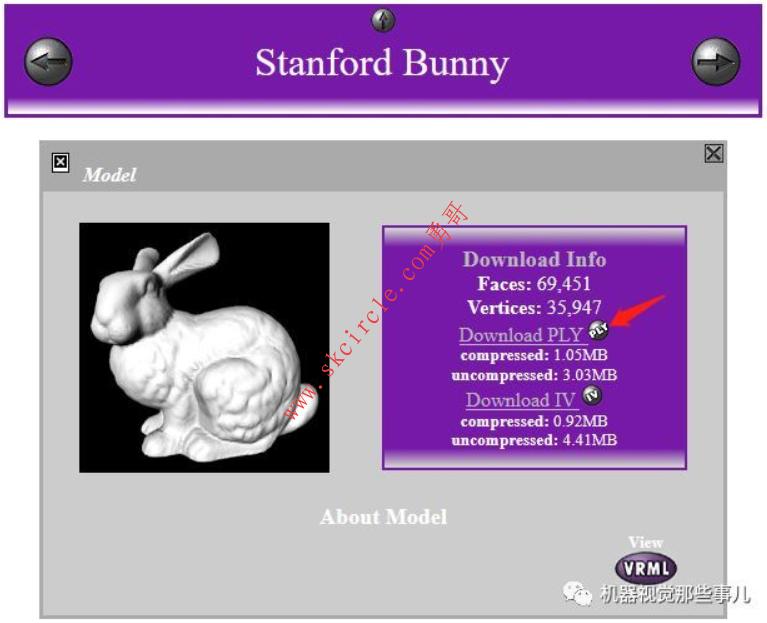Click the round IV download icon
767x623 pixels.
592,395
